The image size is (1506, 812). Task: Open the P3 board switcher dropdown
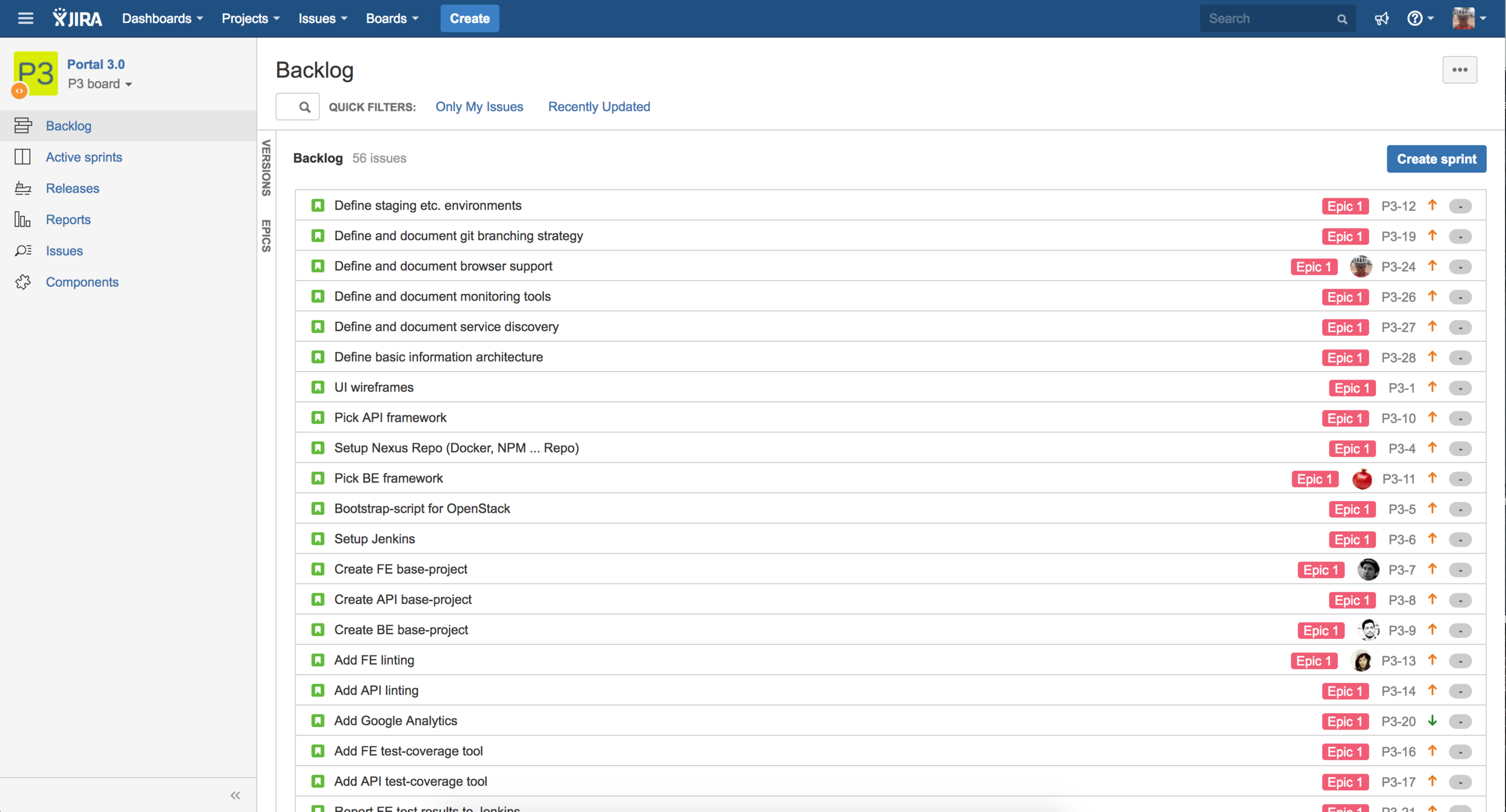100,84
